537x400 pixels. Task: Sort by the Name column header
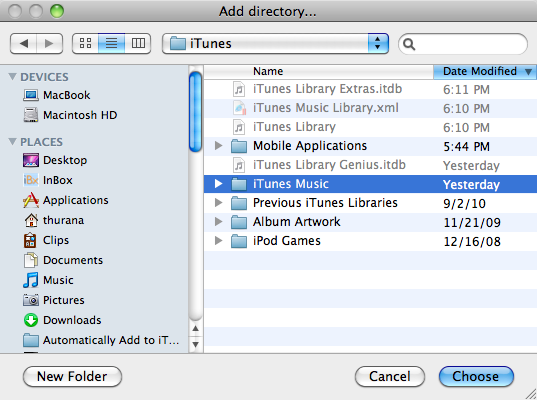click(319, 72)
